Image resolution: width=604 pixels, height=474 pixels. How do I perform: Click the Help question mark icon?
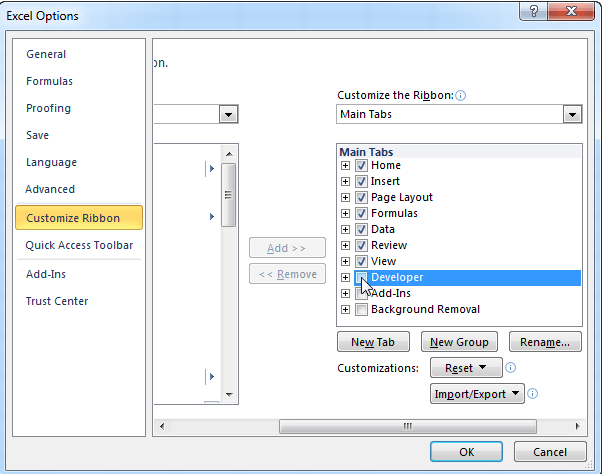point(534,11)
